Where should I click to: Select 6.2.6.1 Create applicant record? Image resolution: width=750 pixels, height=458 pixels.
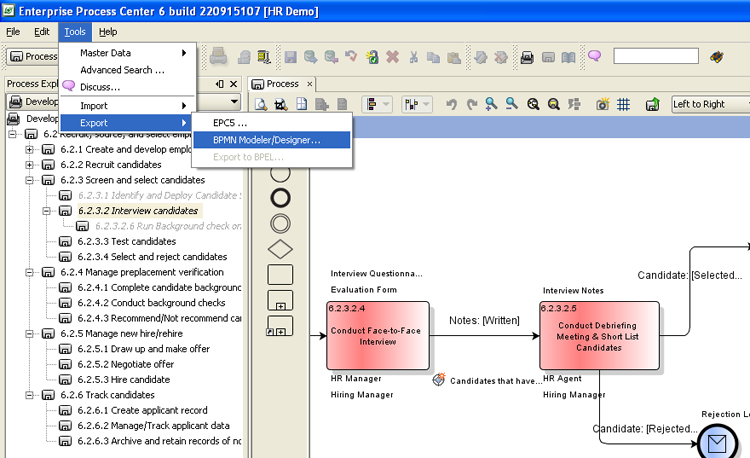[x=142, y=410]
